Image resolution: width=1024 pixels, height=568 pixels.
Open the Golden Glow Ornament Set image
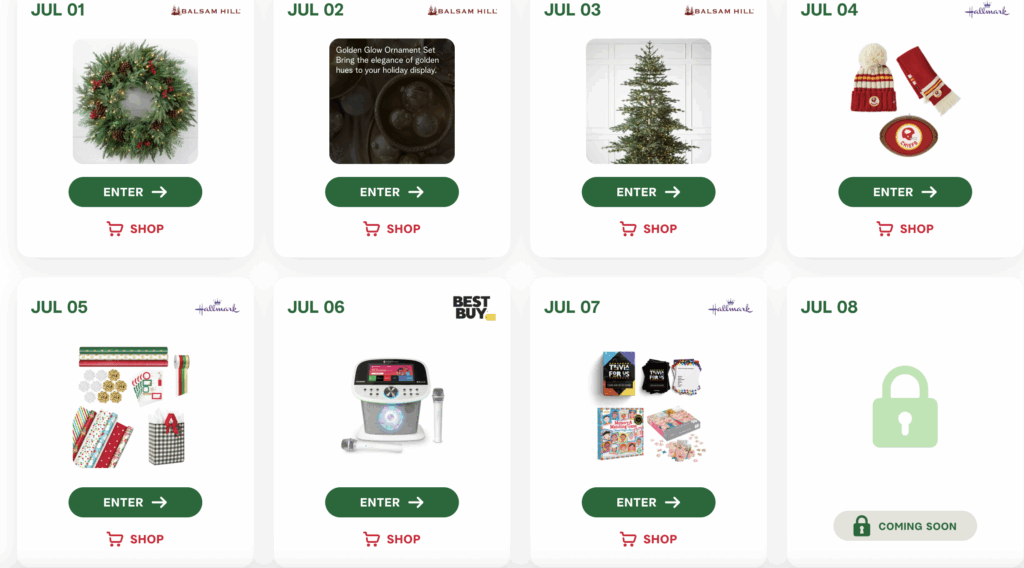click(392, 101)
